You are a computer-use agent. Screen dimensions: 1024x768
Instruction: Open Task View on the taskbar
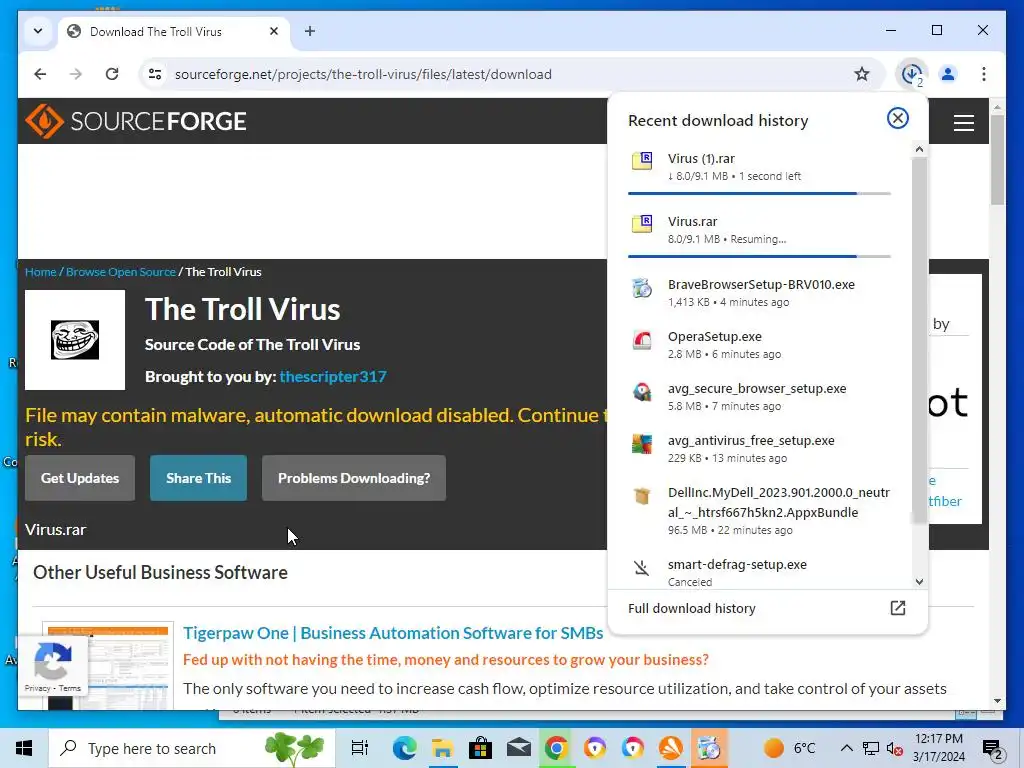[360, 748]
